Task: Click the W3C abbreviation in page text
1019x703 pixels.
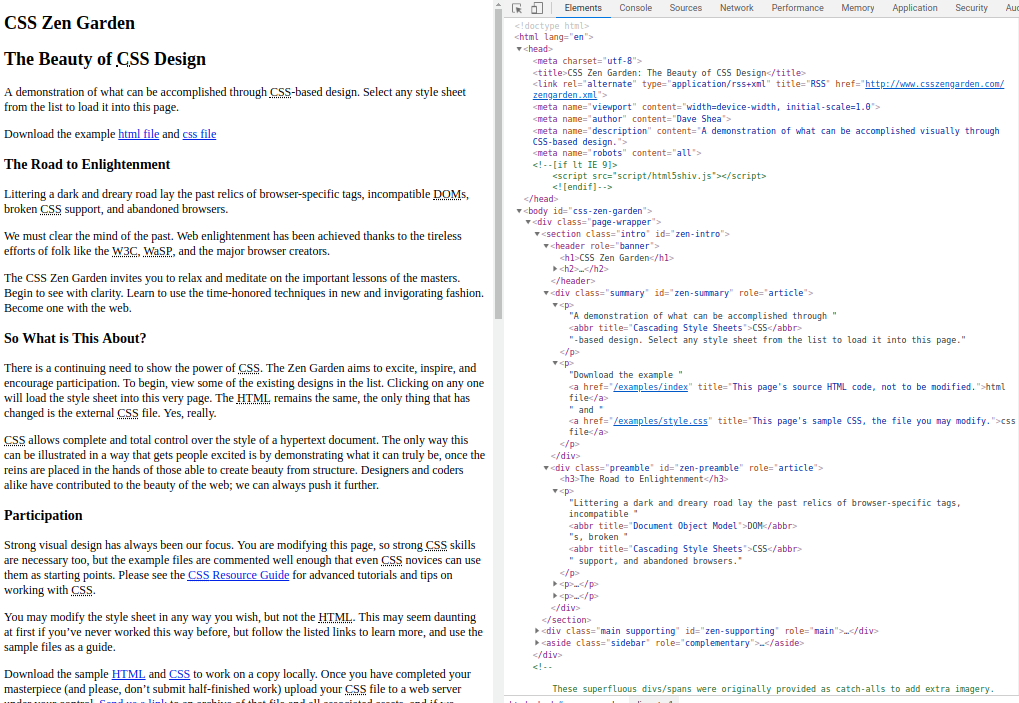Action: tap(125, 251)
